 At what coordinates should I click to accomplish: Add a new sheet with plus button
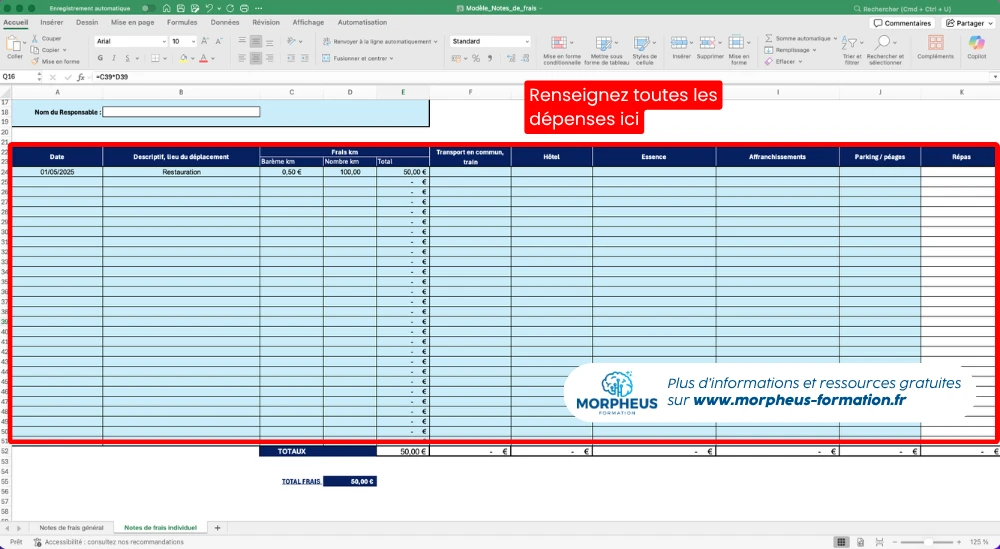point(217,528)
